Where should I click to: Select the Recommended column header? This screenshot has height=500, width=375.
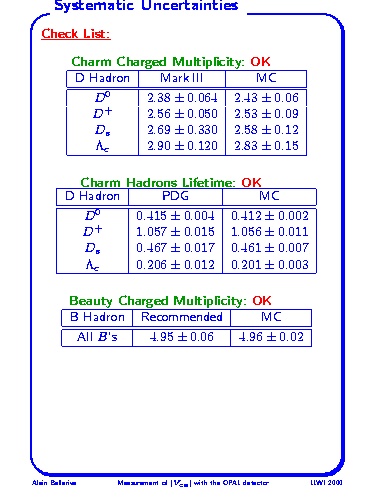182,317
